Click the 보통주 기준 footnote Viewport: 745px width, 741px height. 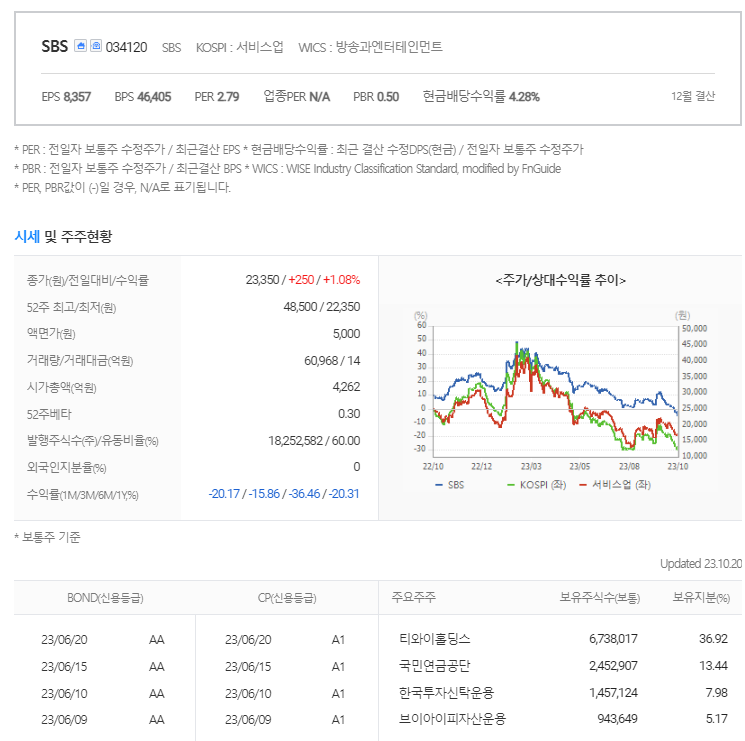(x=48, y=537)
